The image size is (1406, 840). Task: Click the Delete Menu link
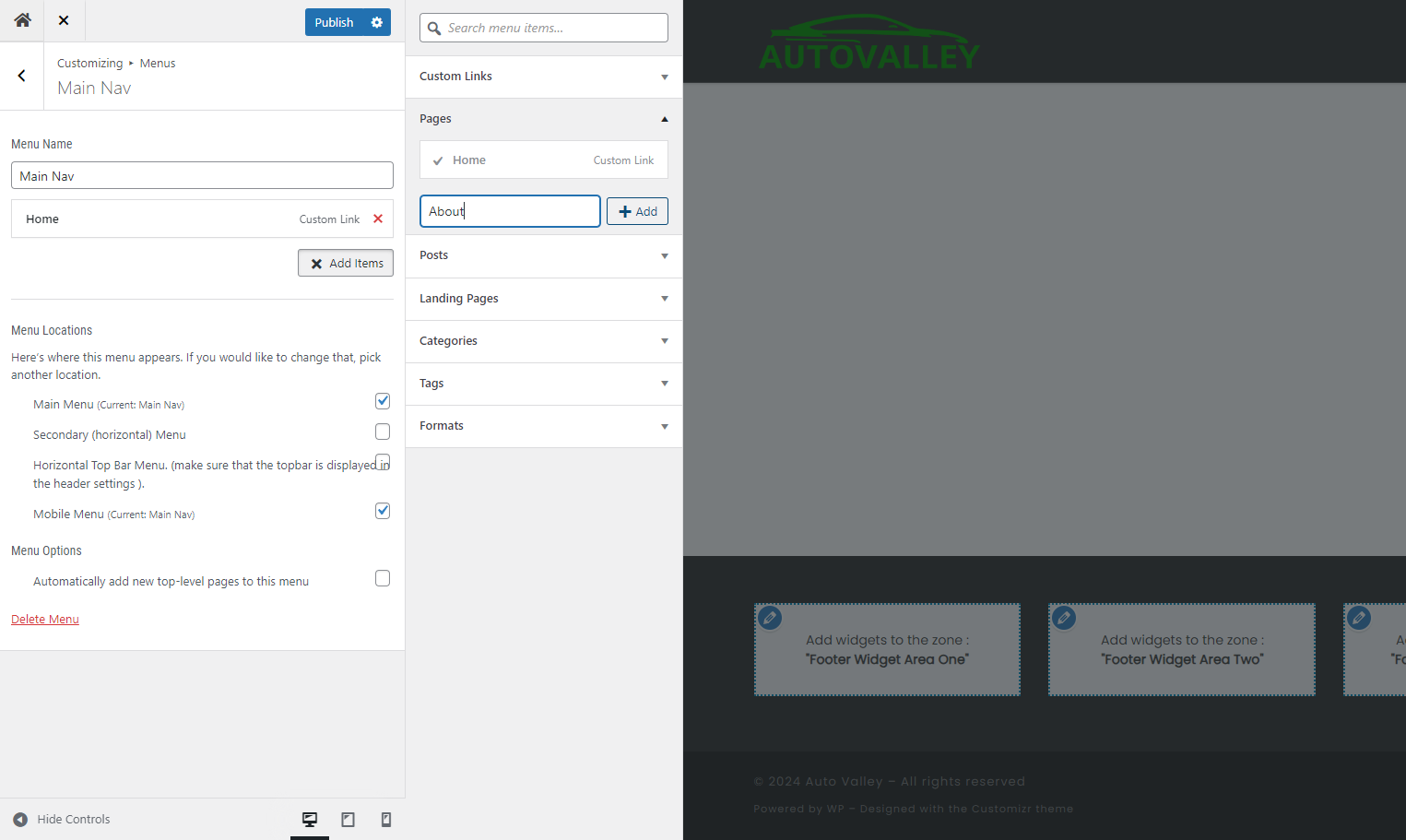[x=45, y=619]
